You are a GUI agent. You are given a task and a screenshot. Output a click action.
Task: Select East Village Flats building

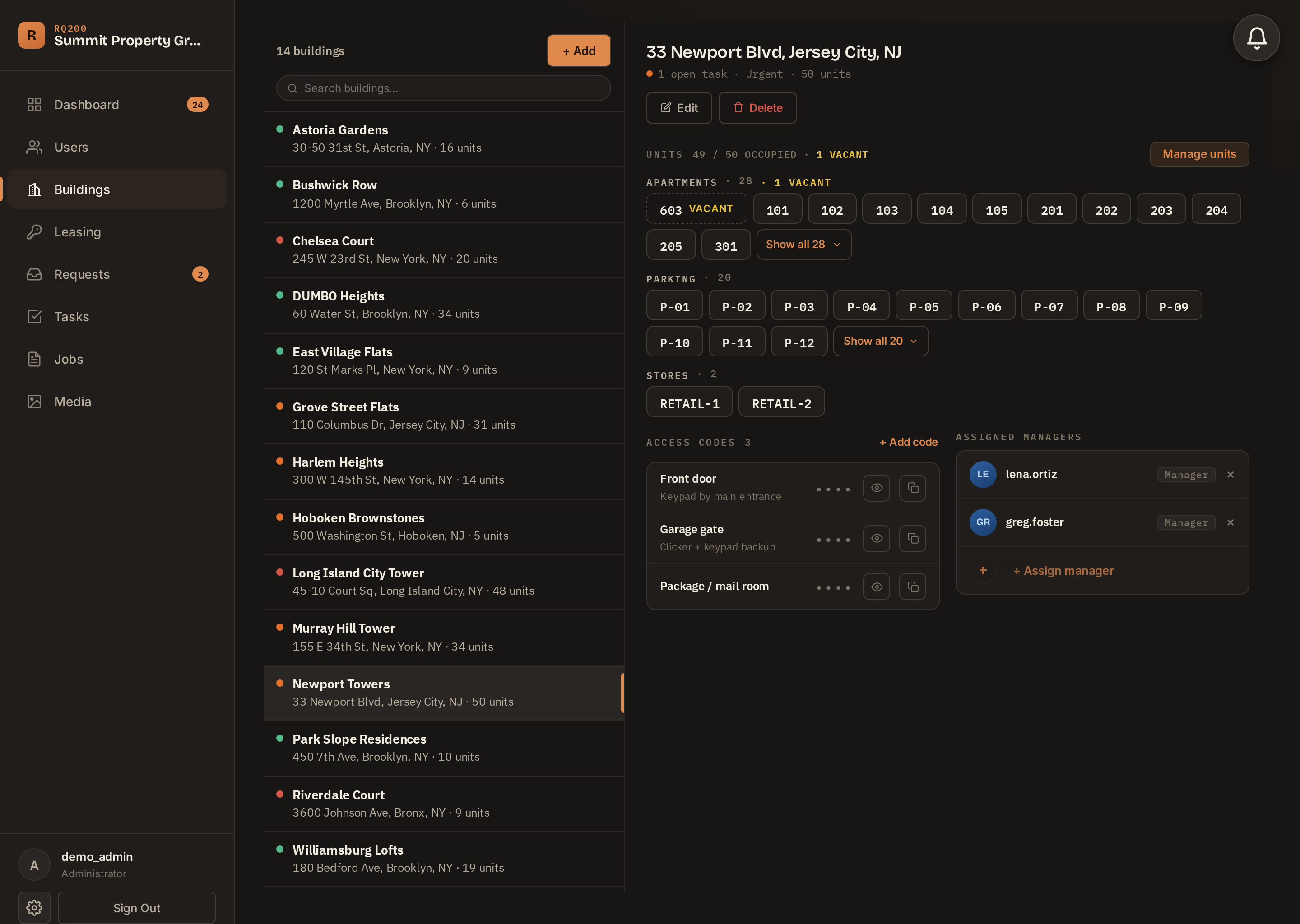tap(444, 361)
